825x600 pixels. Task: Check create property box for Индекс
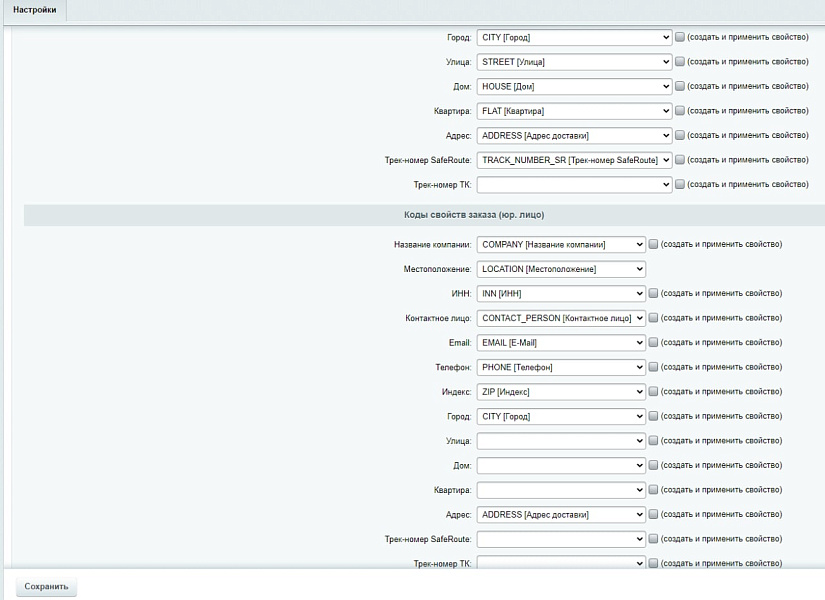tap(654, 392)
